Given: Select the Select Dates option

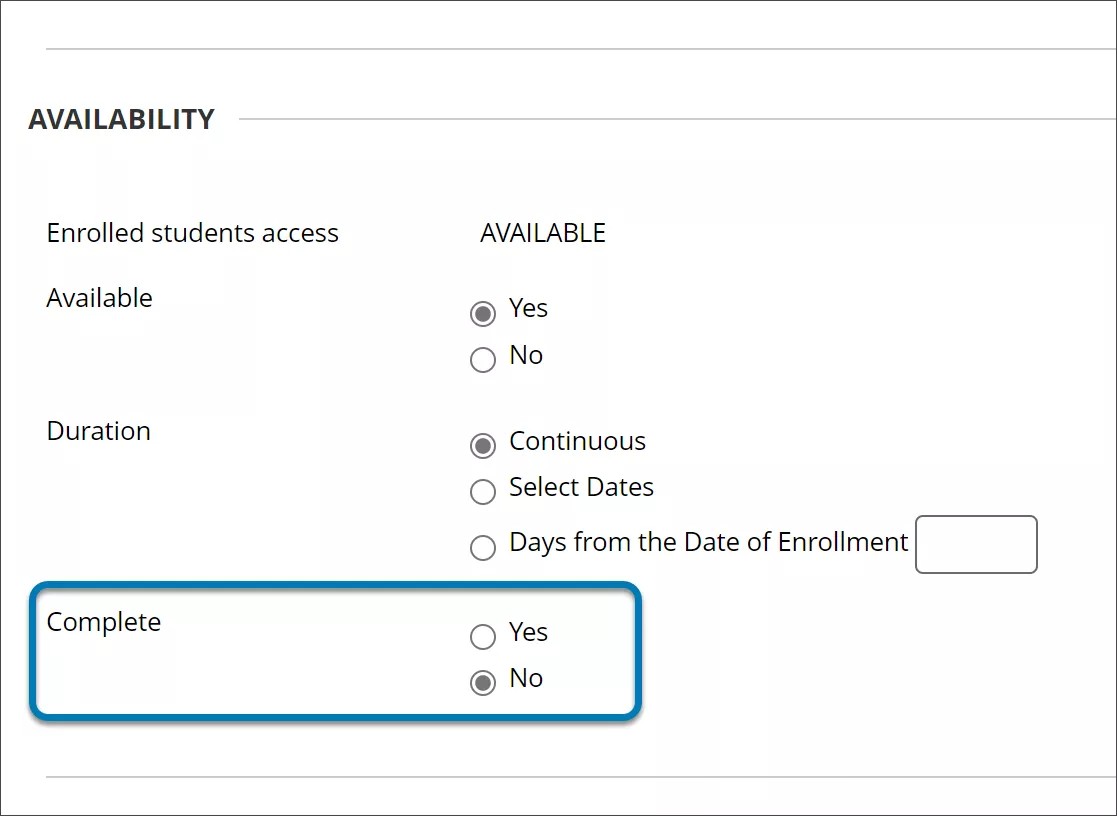Looking at the screenshot, I should click(x=483, y=492).
